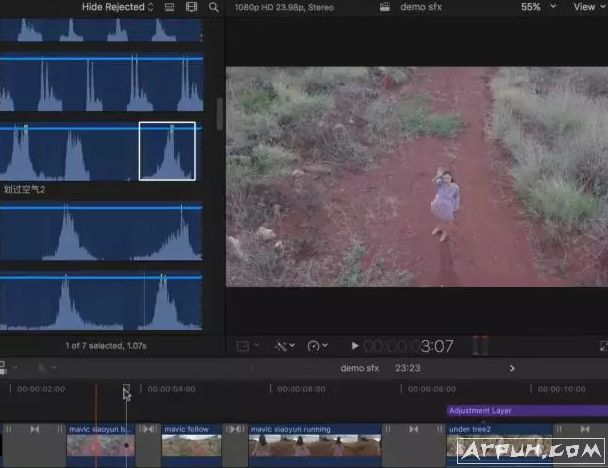Open the 55% zoom level dropdown
This screenshot has width=608, height=468.
pos(536,7)
